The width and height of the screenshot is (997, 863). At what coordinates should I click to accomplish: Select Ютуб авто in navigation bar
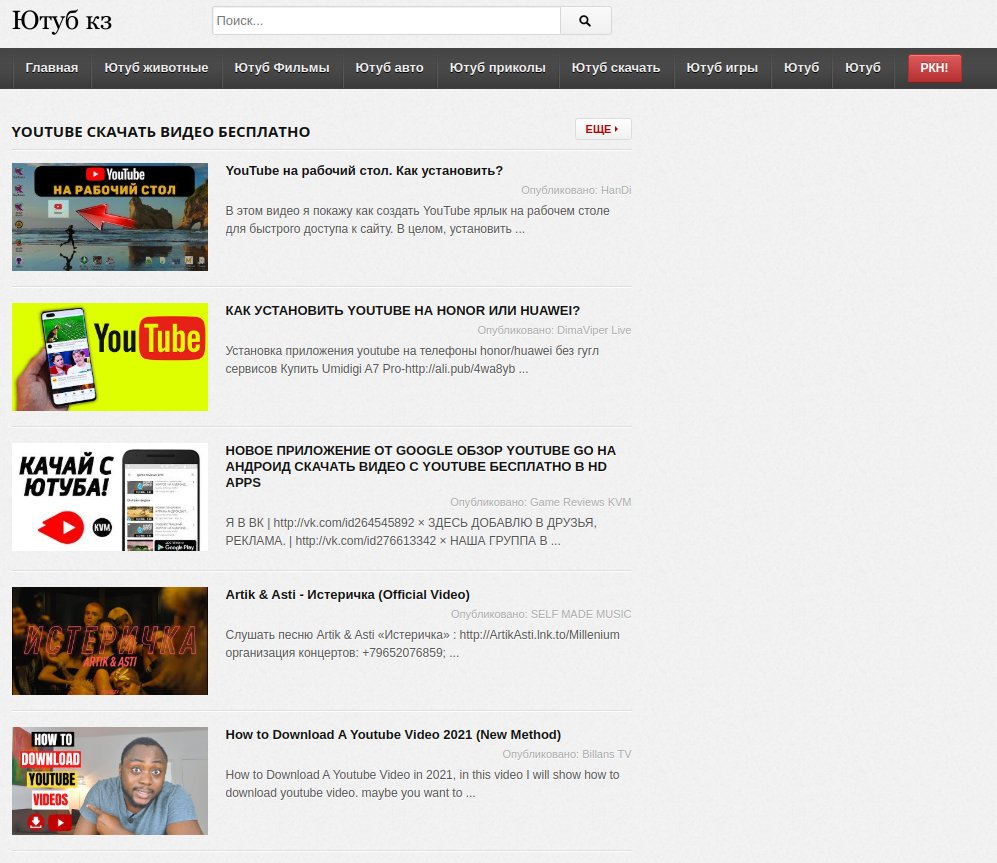click(x=389, y=68)
